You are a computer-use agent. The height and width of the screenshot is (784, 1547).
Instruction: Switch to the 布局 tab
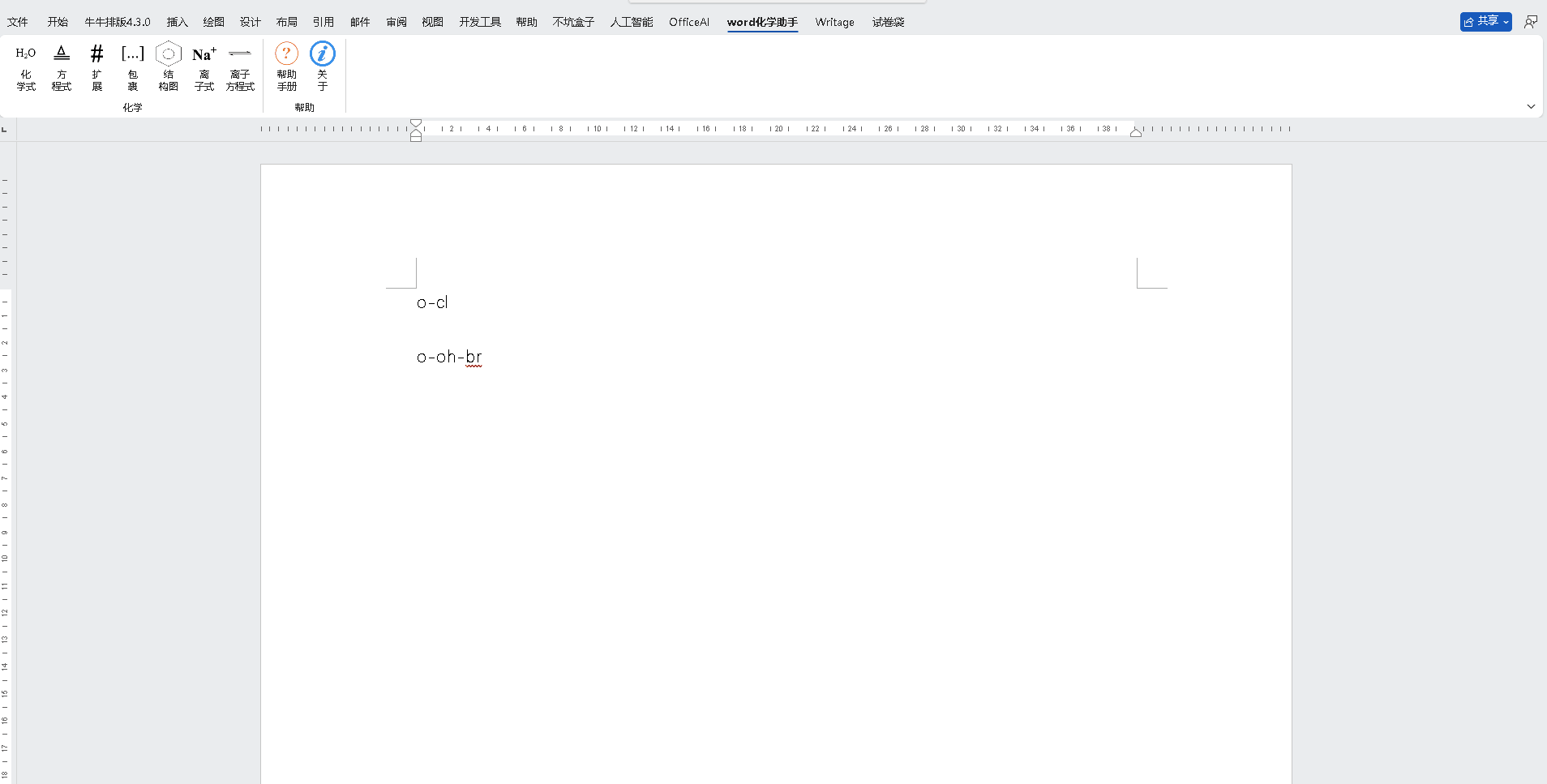pos(287,22)
